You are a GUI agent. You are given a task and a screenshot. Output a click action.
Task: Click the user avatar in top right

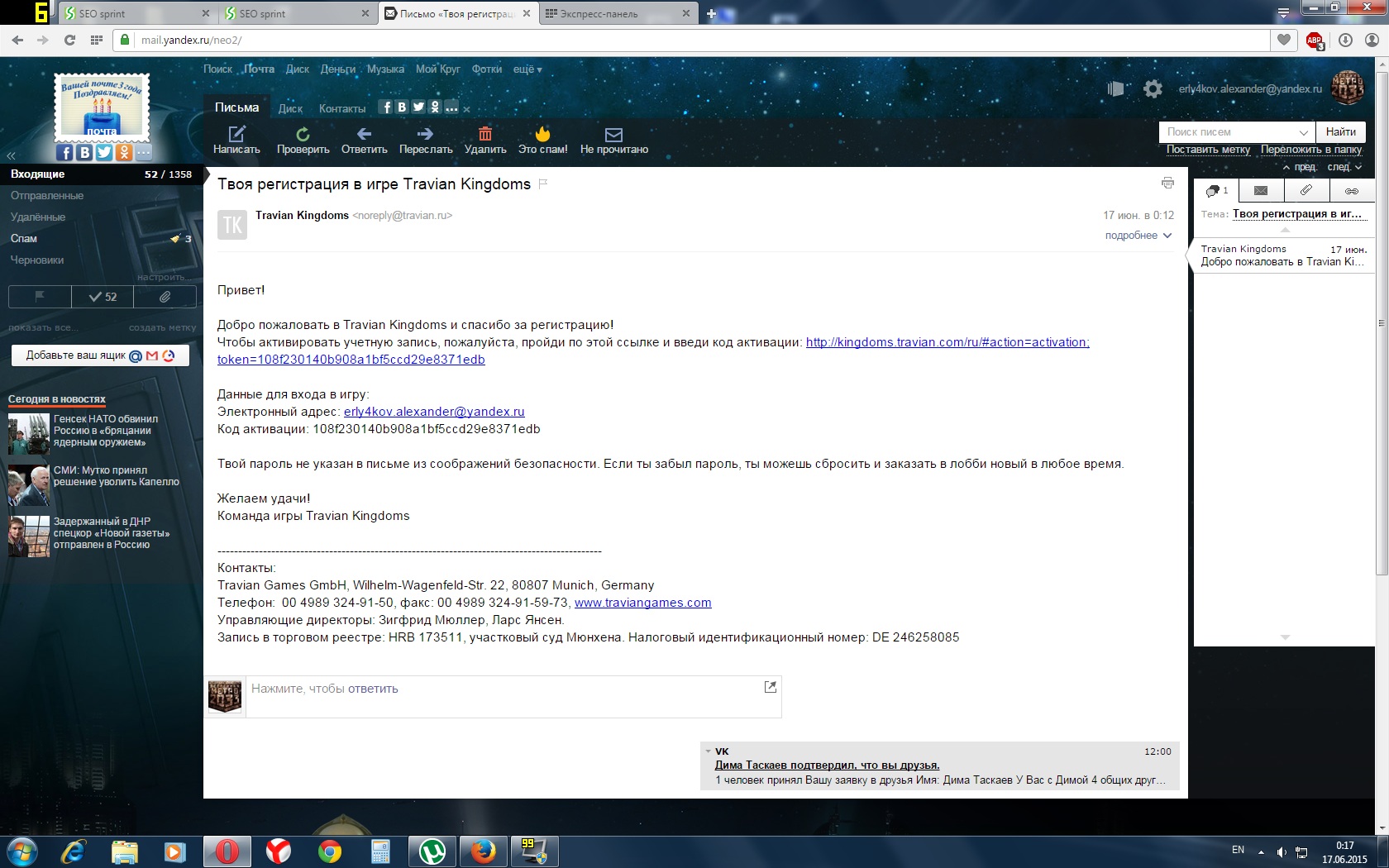coord(1348,88)
